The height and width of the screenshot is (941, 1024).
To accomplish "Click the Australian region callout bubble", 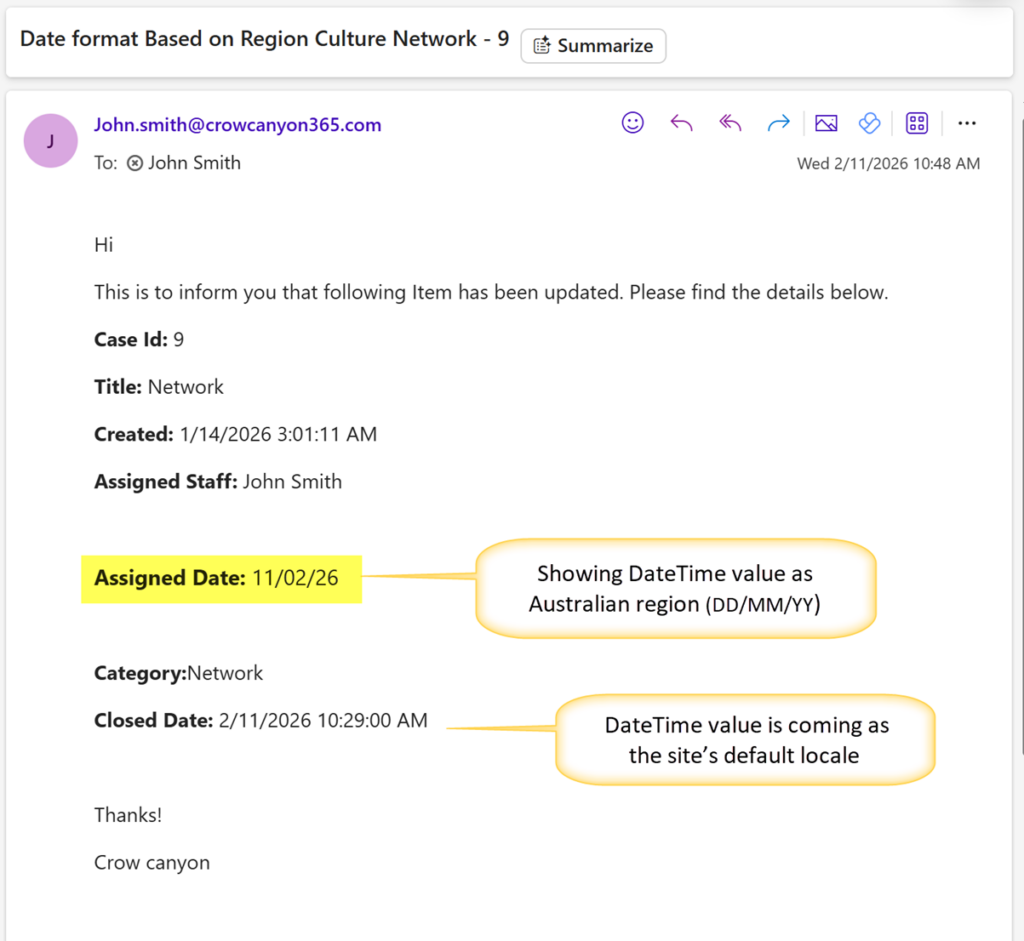I will (675, 588).
